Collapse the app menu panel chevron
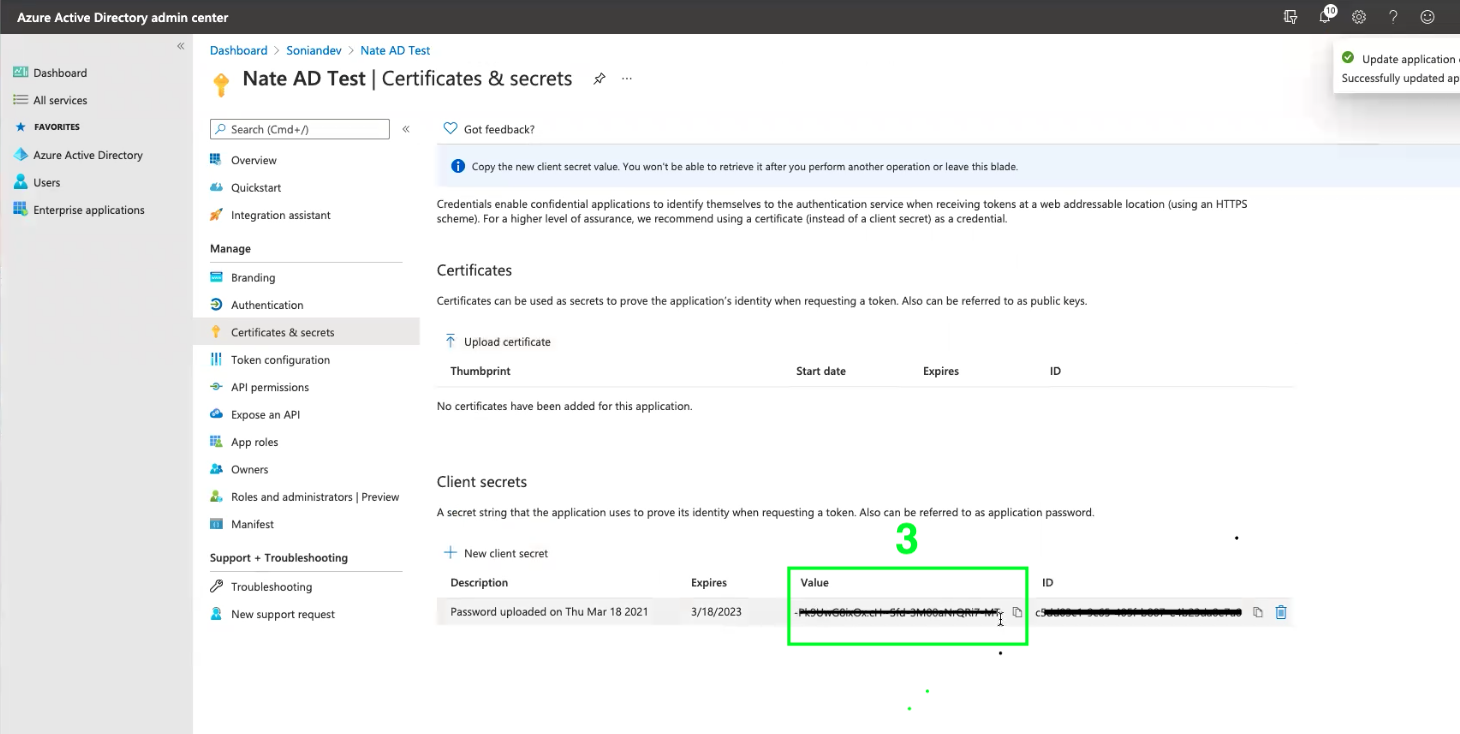1460x734 pixels. [x=406, y=129]
